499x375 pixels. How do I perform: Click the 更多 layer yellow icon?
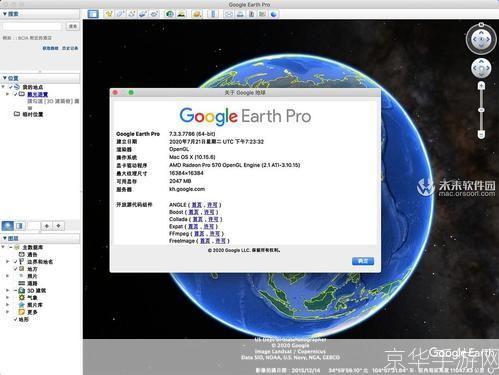(22, 312)
